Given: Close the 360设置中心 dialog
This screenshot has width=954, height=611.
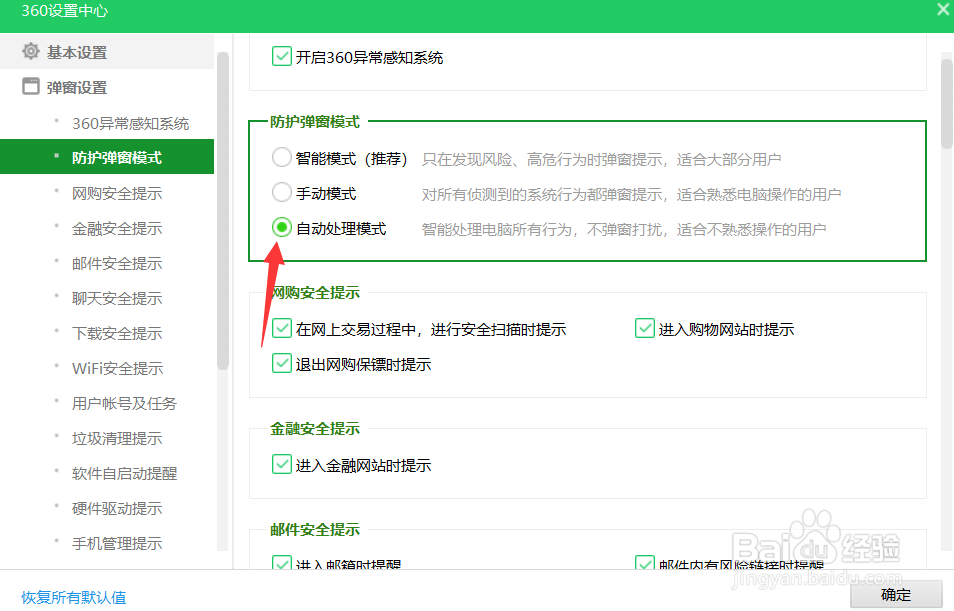Looking at the screenshot, I should click(944, 9).
